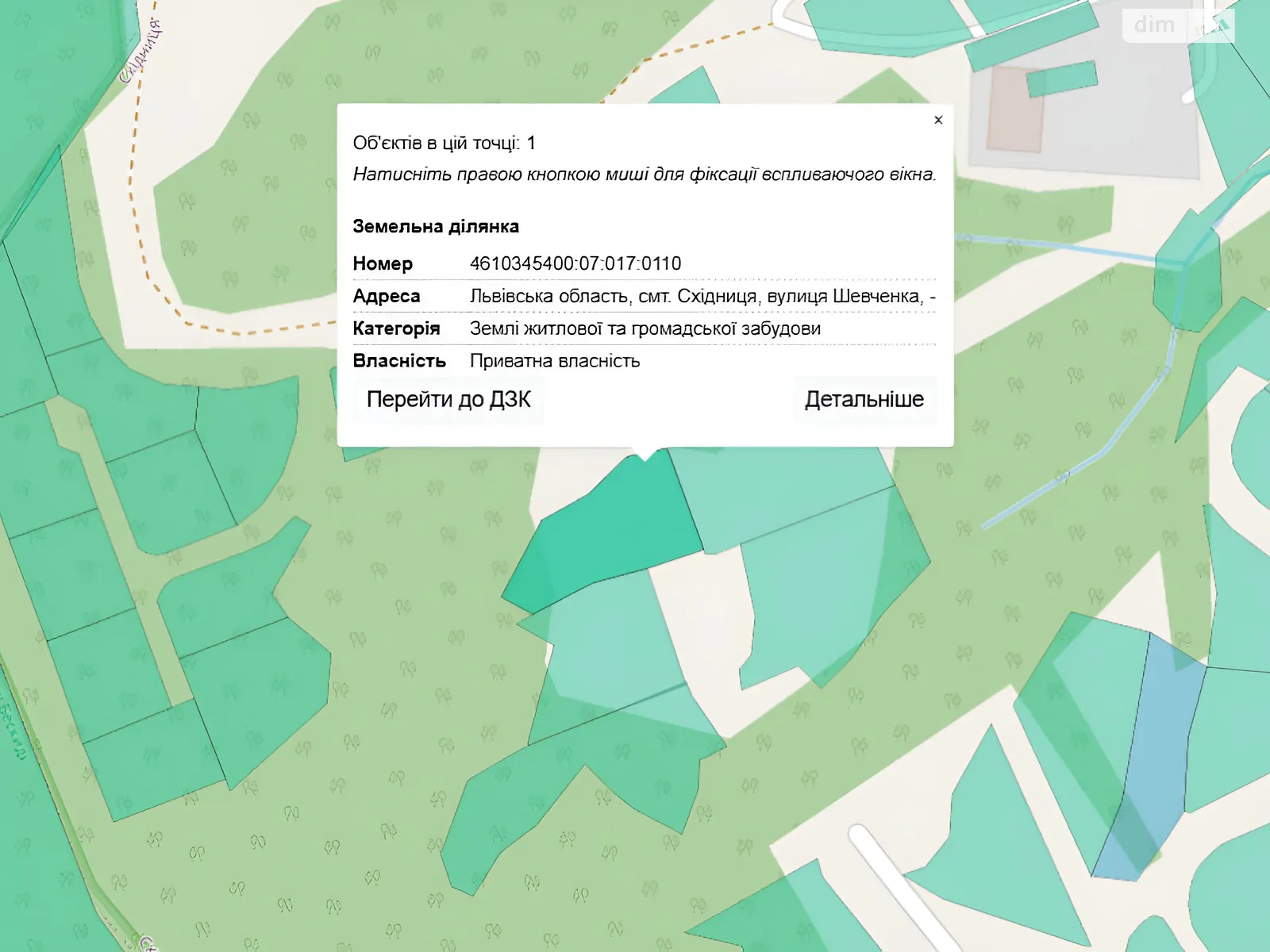Screen dimensions: 1270x952
Task: Click the italic right-click hint text
Action: point(645,175)
